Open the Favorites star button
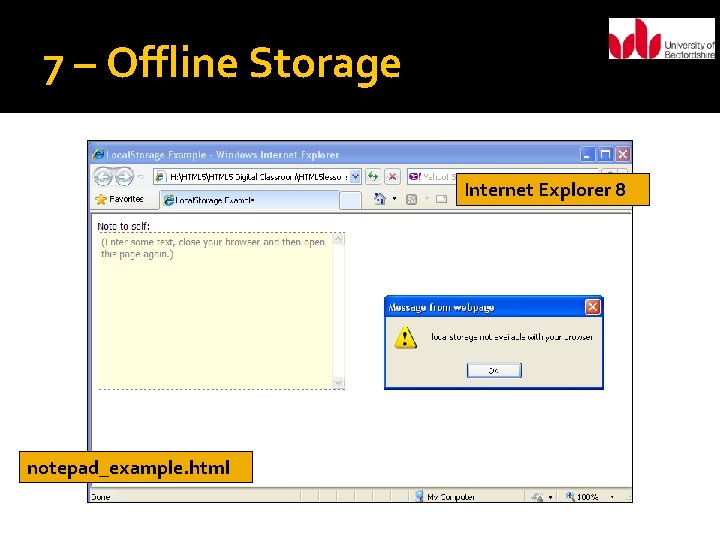The image size is (720, 540). click(x=119, y=199)
